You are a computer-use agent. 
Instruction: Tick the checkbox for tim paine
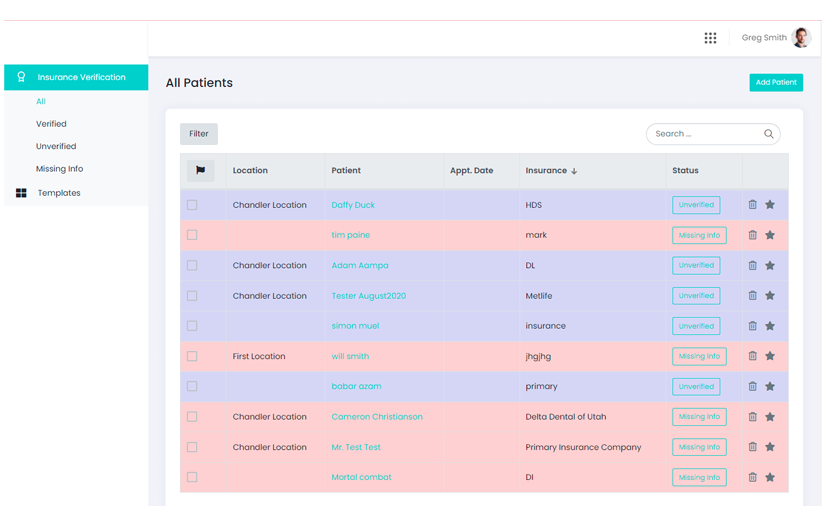click(192, 235)
